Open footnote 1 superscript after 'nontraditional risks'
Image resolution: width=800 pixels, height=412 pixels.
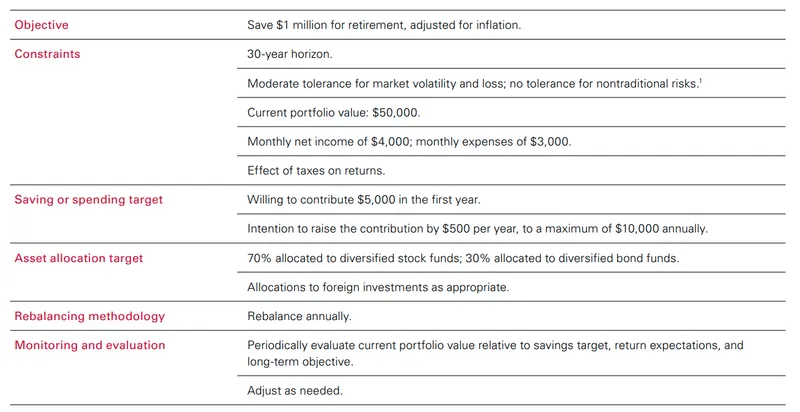702,81
